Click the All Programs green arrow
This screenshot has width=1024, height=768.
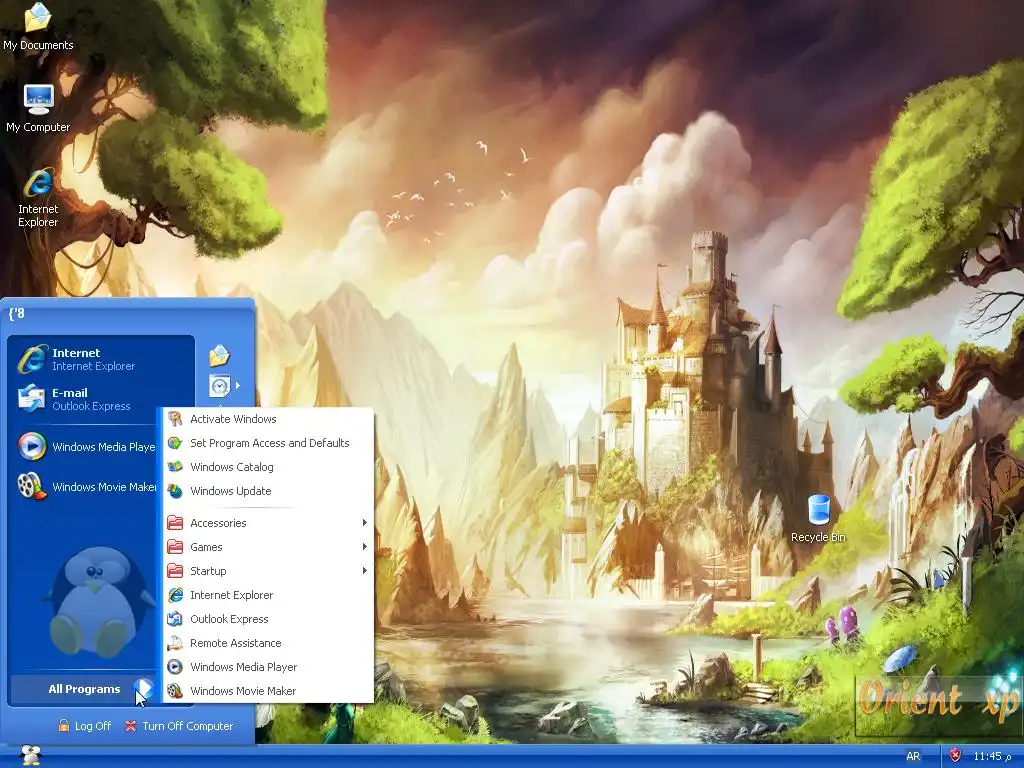coord(143,688)
